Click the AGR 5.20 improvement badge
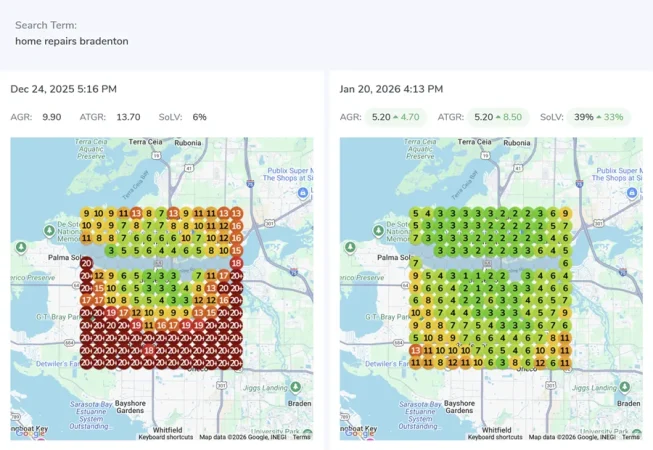Image resolution: width=653 pixels, height=450 pixels. click(395, 117)
